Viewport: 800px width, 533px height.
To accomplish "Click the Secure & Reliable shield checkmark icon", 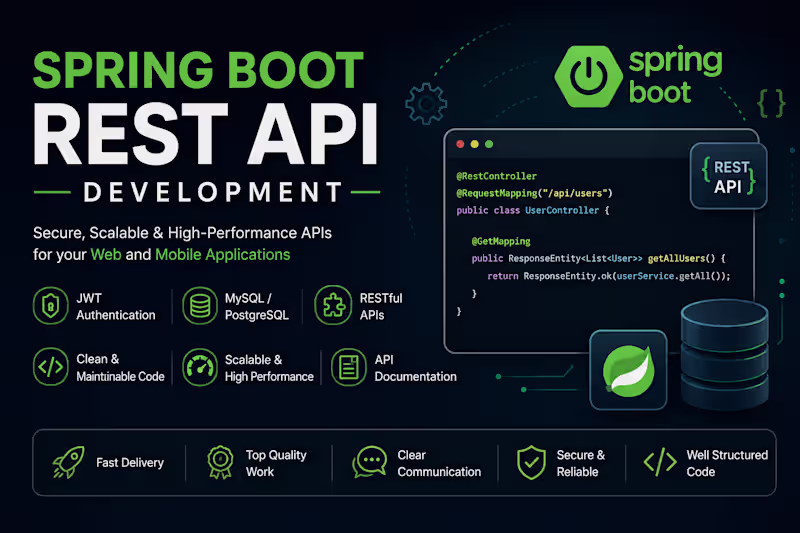I will 531,462.
